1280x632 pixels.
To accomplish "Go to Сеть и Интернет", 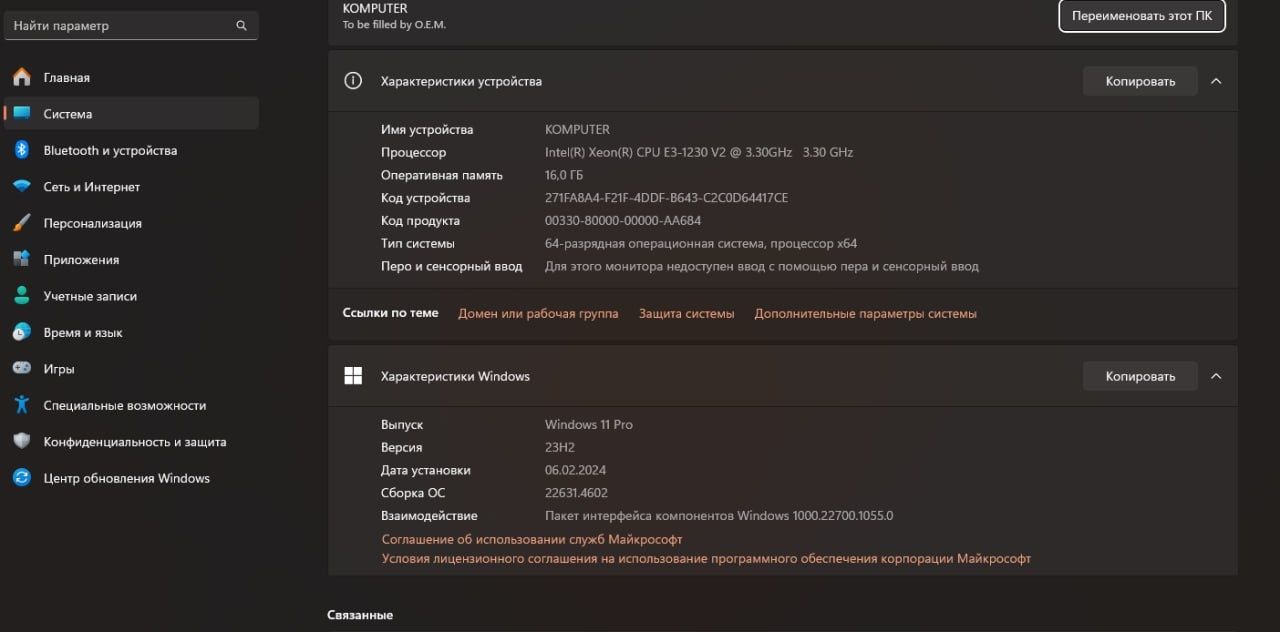I will pos(131,187).
